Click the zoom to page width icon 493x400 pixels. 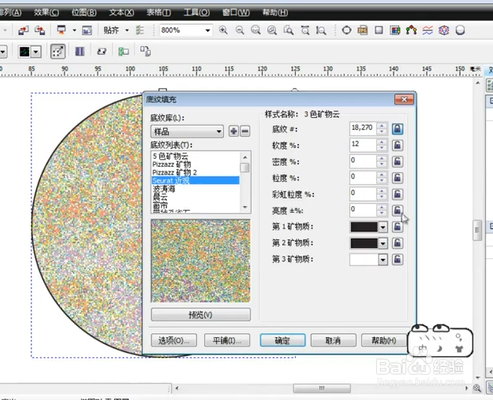coord(305,30)
